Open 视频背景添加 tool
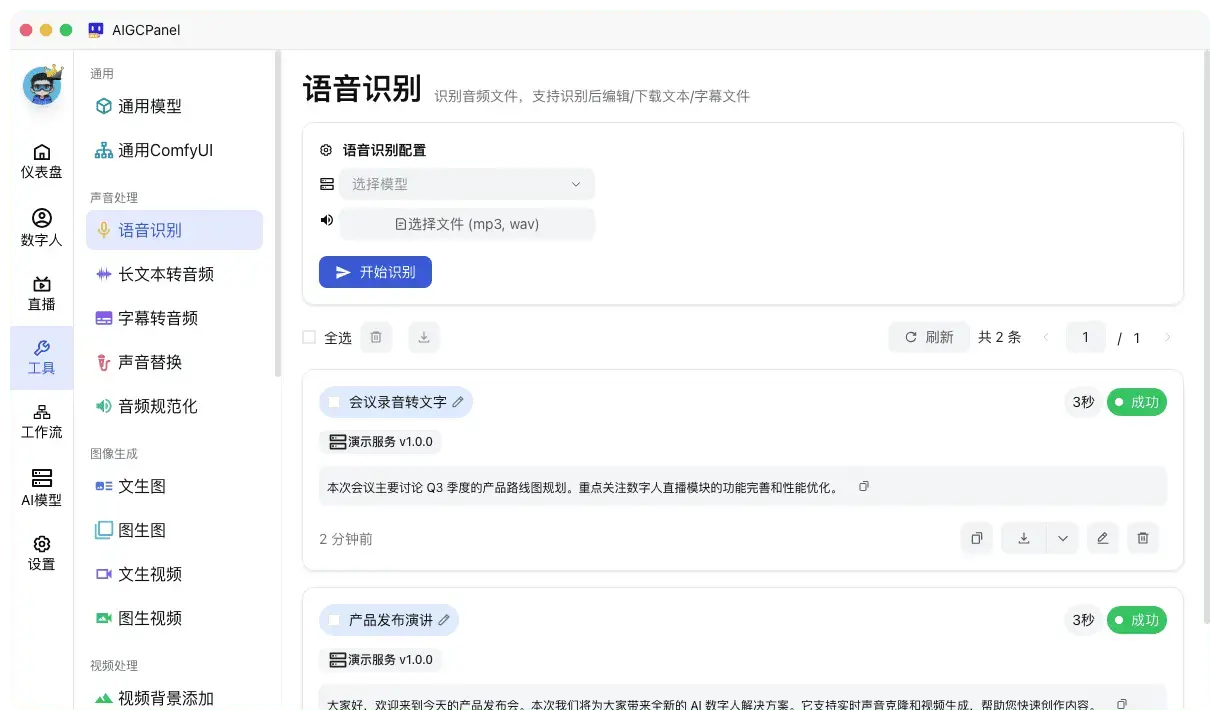 point(174,698)
